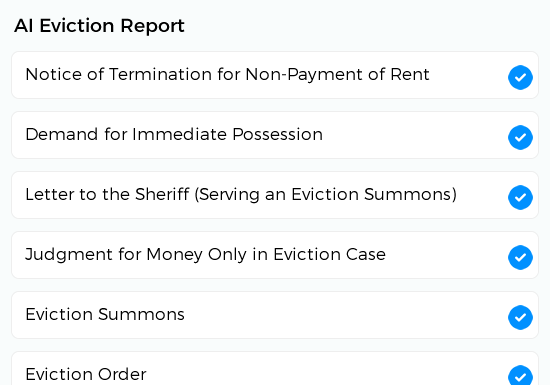Select the Non-Payment of Rent notice card
This screenshot has height=385, width=550.
pyautogui.click(x=275, y=75)
